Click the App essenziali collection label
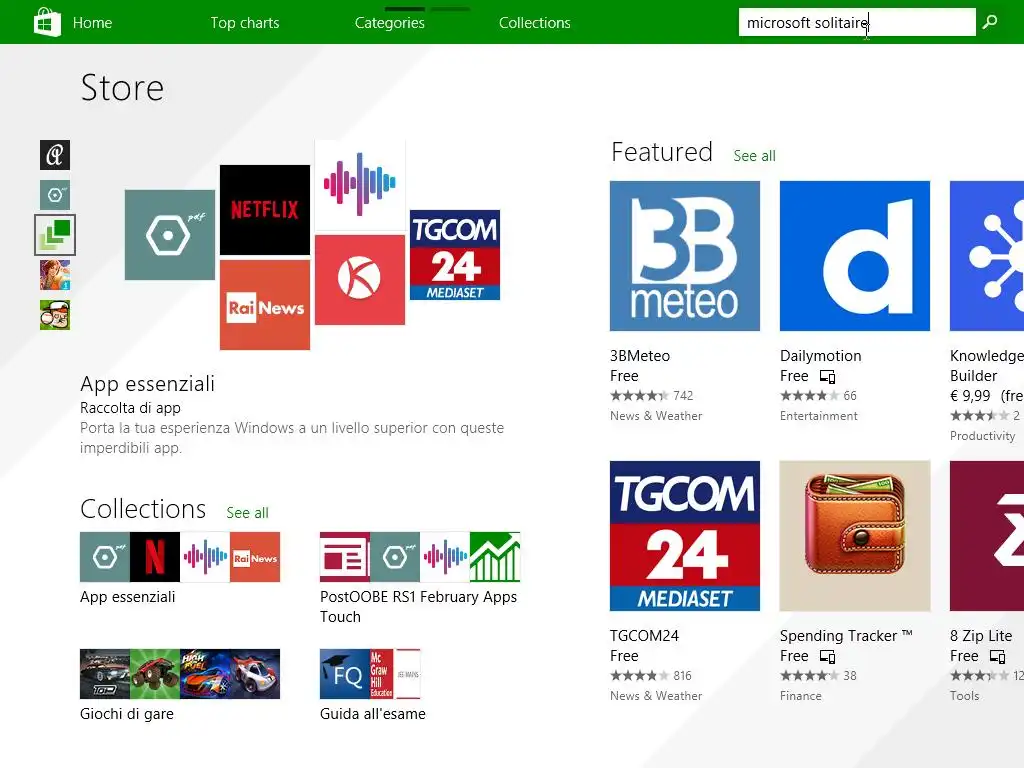 (128, 597)
